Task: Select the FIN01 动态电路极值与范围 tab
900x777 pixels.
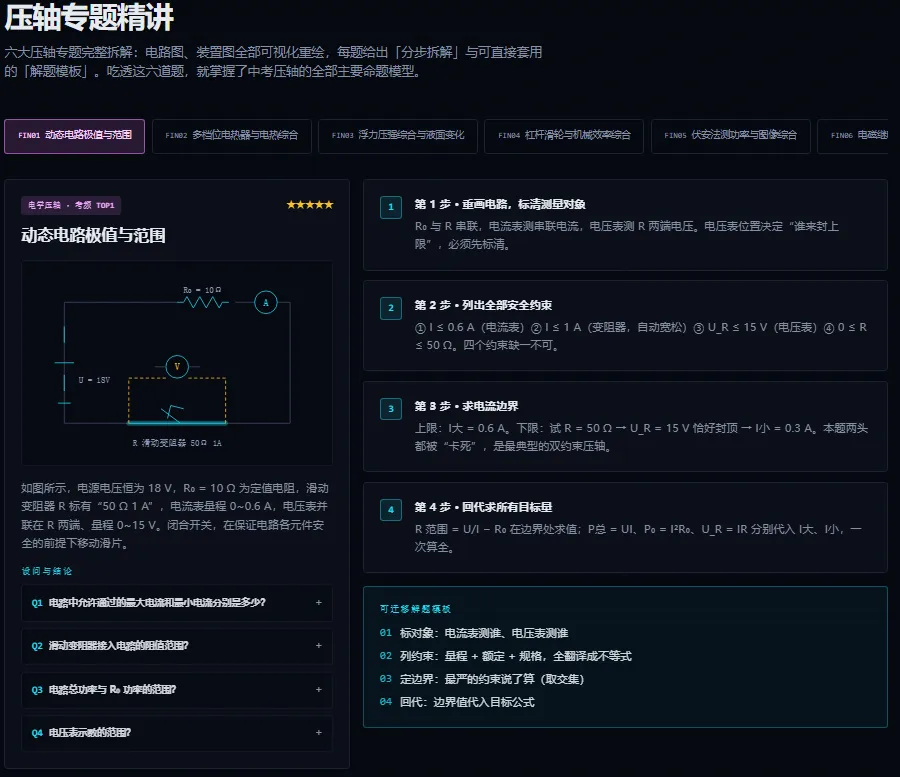Action: (x=75, y=136)
